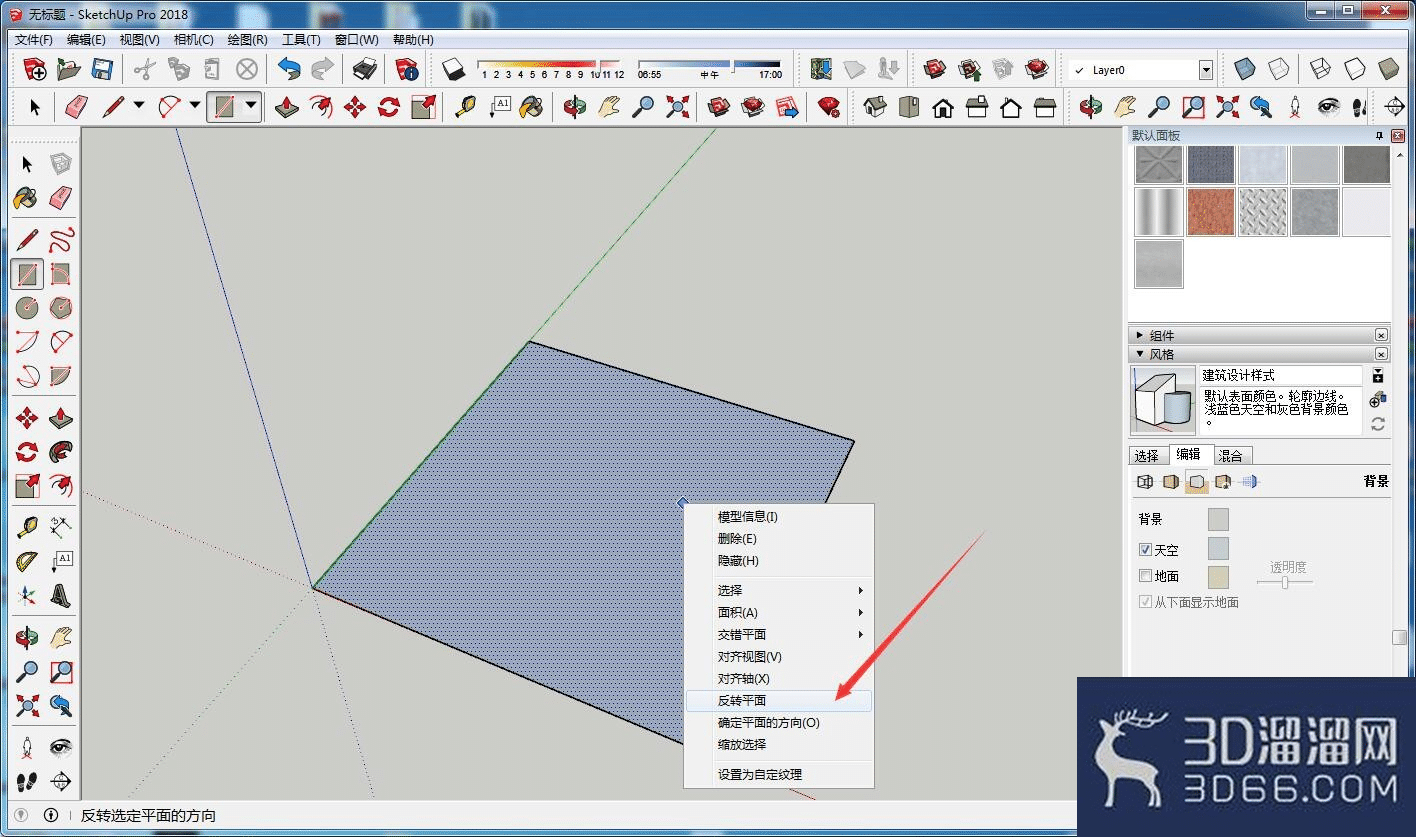This screenshot has height=837, width=1416.
Task: Expand the 面积(A) submenu
Action: (779, 612)
